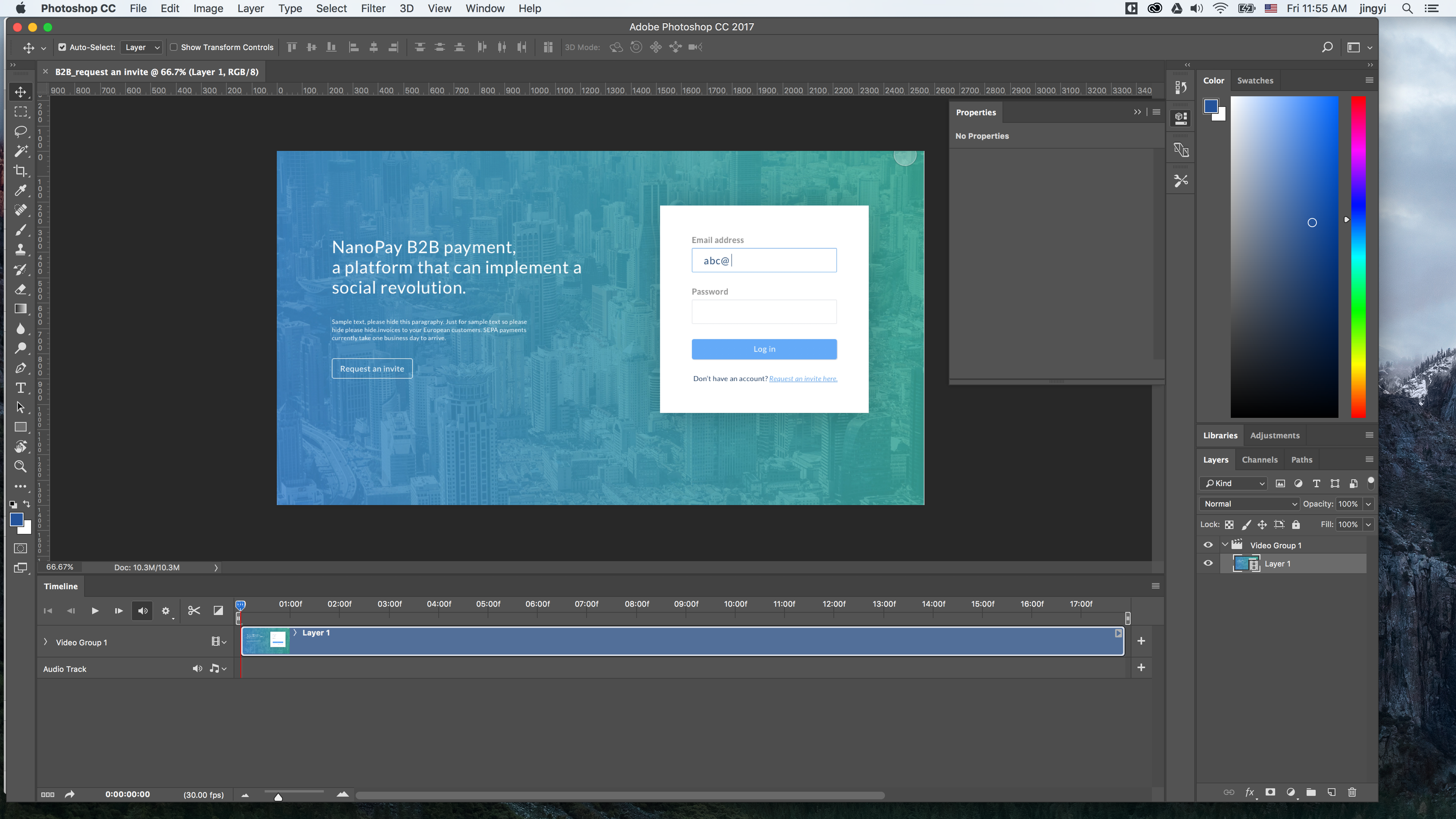The height and width of the screenshot is (819, 1456).
Task: Click the hue slider in Color panel
Action: pos(1358,257)
